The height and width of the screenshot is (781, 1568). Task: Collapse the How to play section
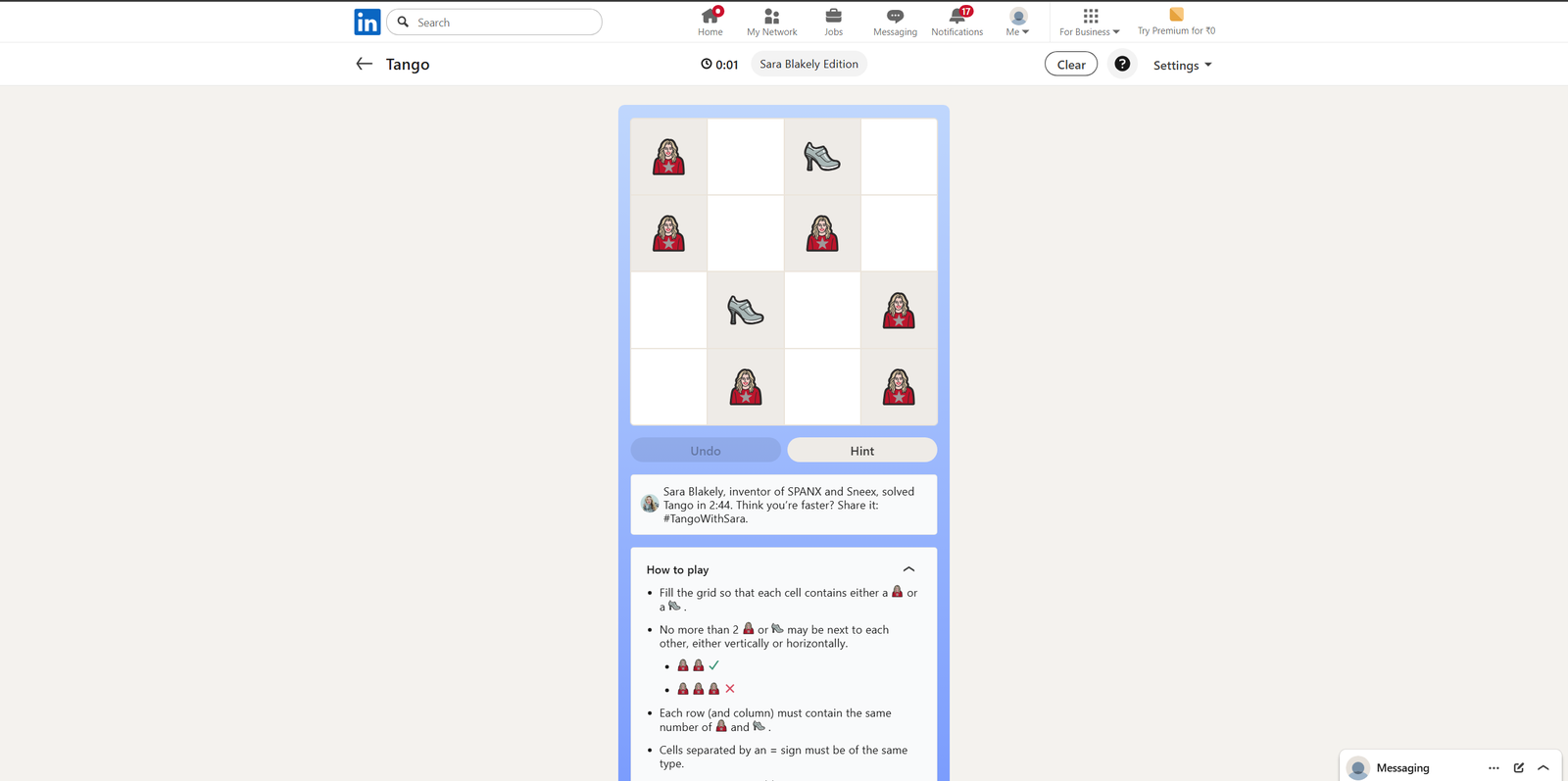908,569
